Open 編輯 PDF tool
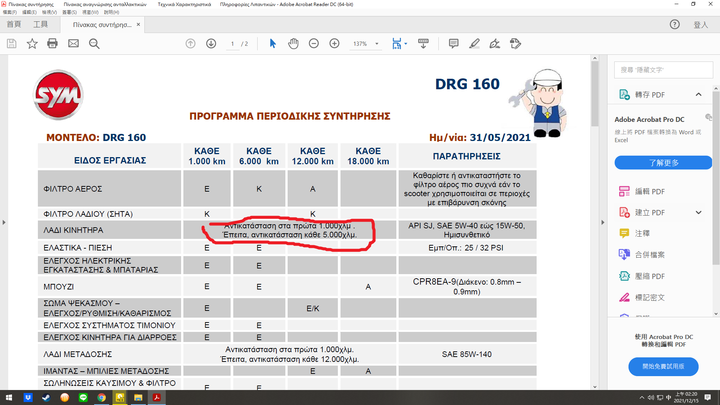This screenshot has width=720, height=405. click(x=650, y=191)
